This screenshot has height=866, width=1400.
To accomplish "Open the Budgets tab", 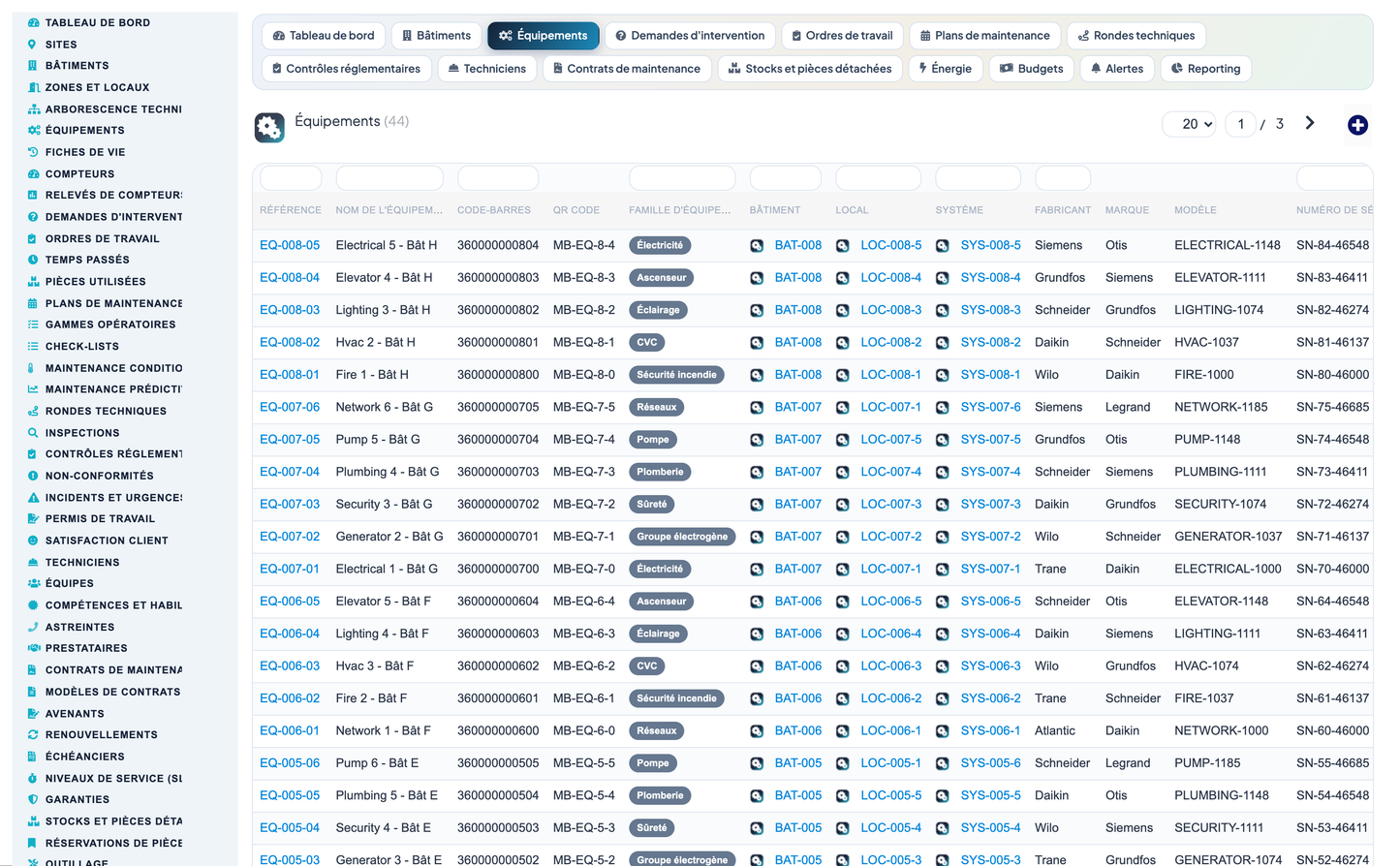I will tap(1032, 69).
